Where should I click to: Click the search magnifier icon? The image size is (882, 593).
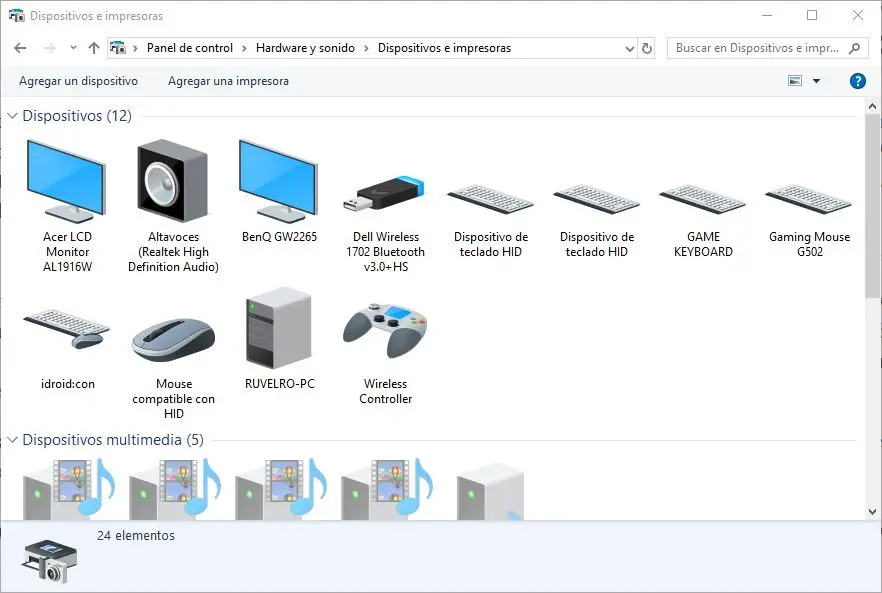(854, 48)
